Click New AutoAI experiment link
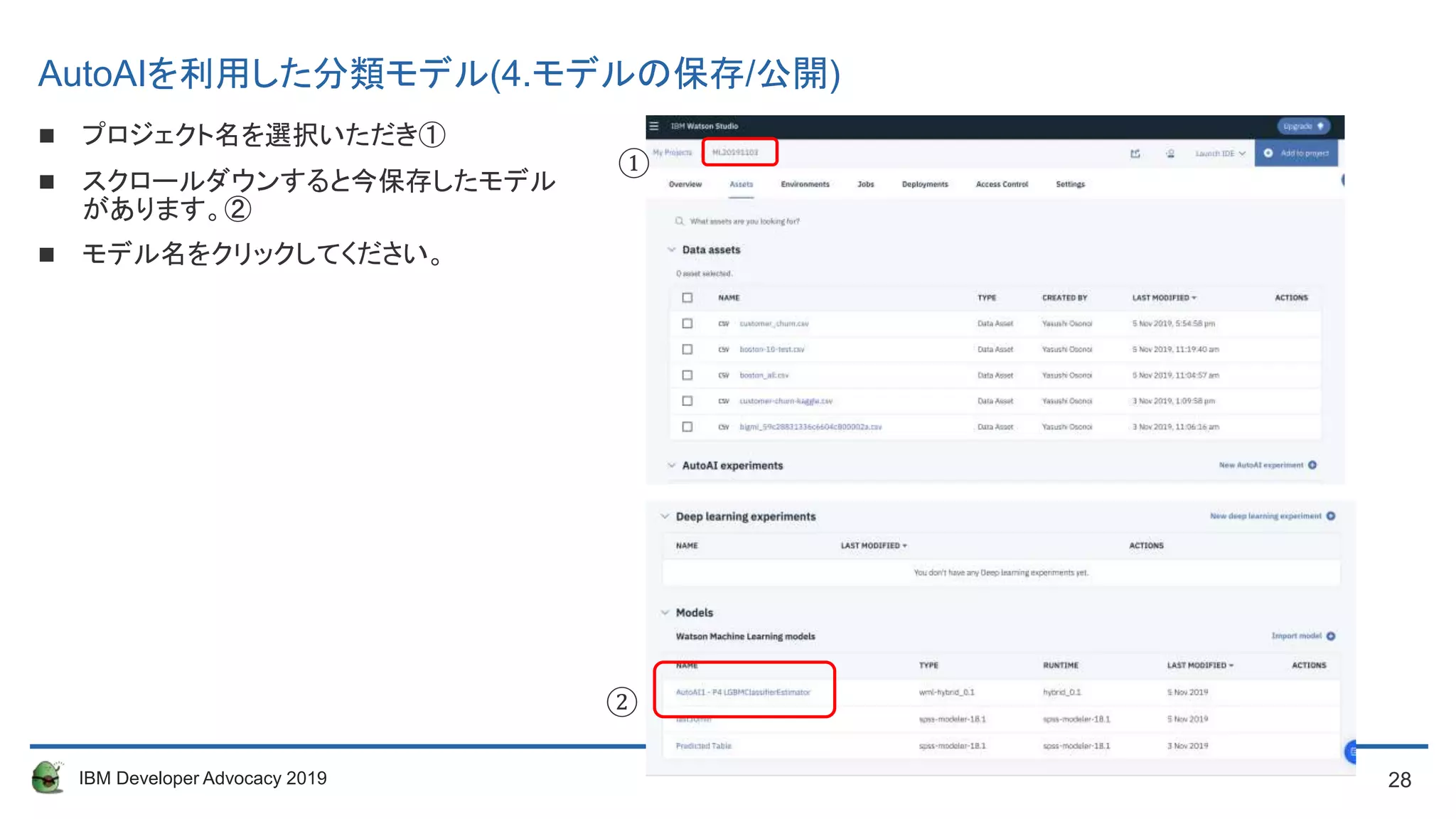The height and width of the screenshot is (819, 1456). click(x=1261, y=465)
